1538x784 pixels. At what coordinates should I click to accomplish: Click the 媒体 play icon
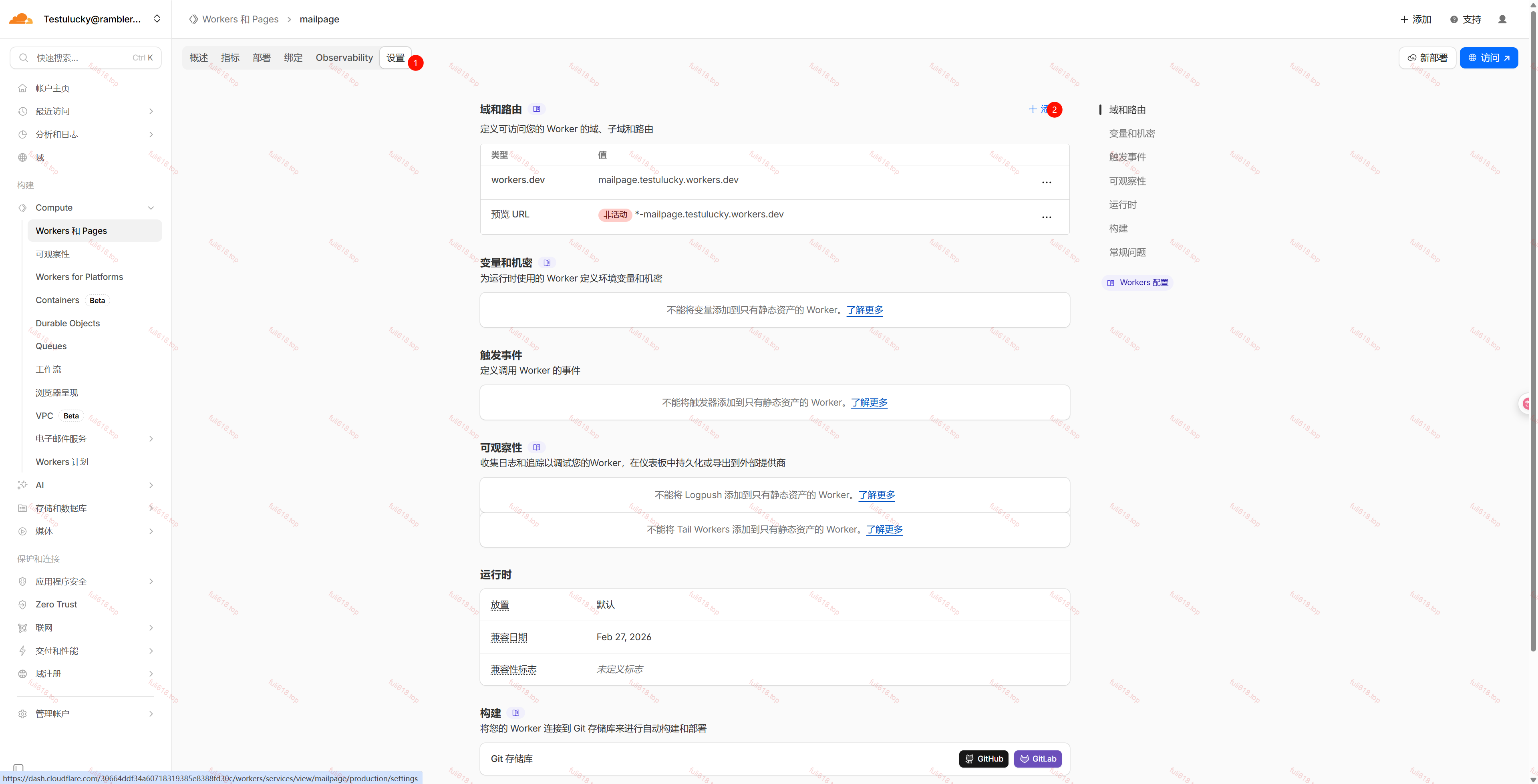pyautogui.click(x=23, y=531)
